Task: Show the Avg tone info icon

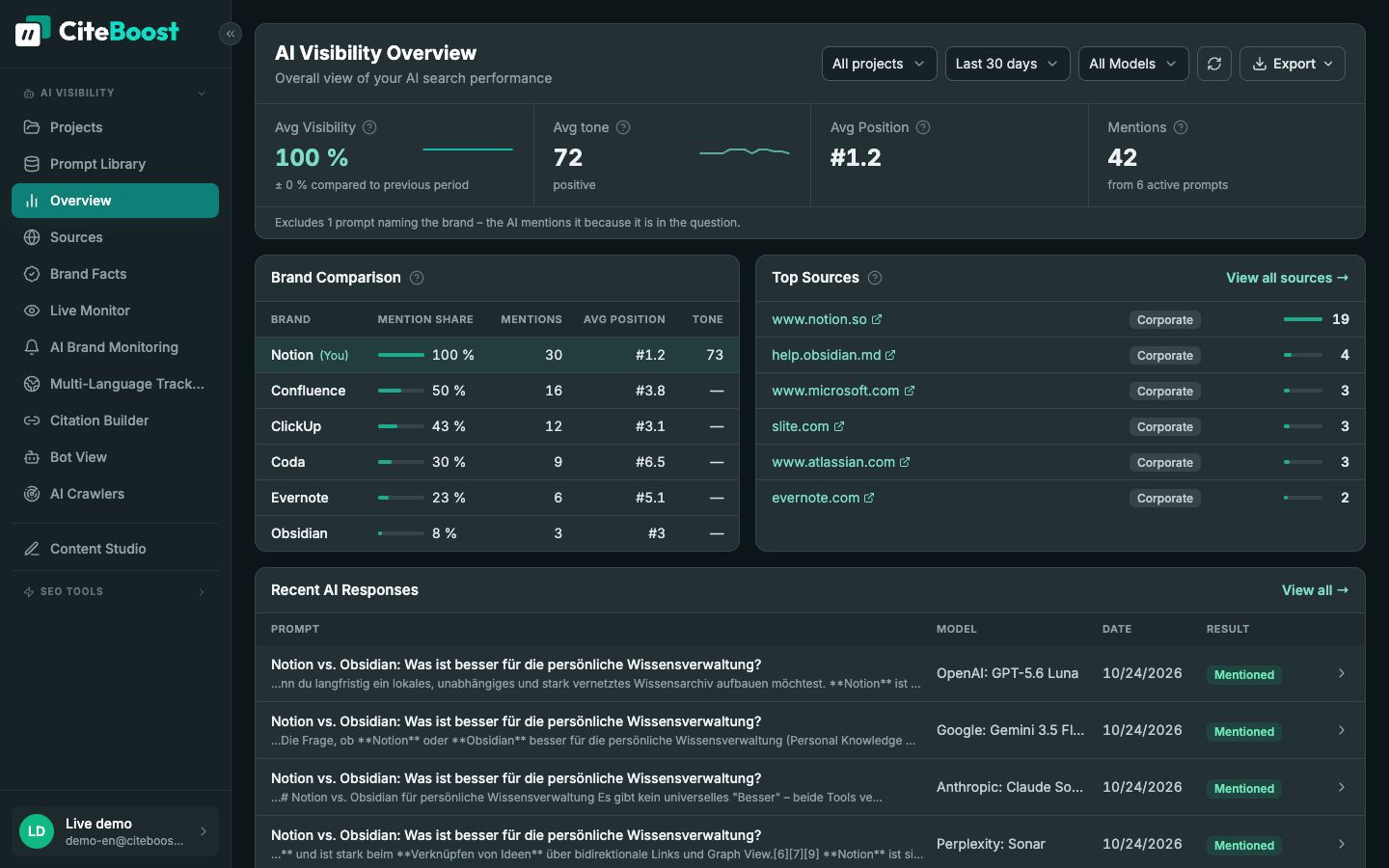Action: coord(623,127)
